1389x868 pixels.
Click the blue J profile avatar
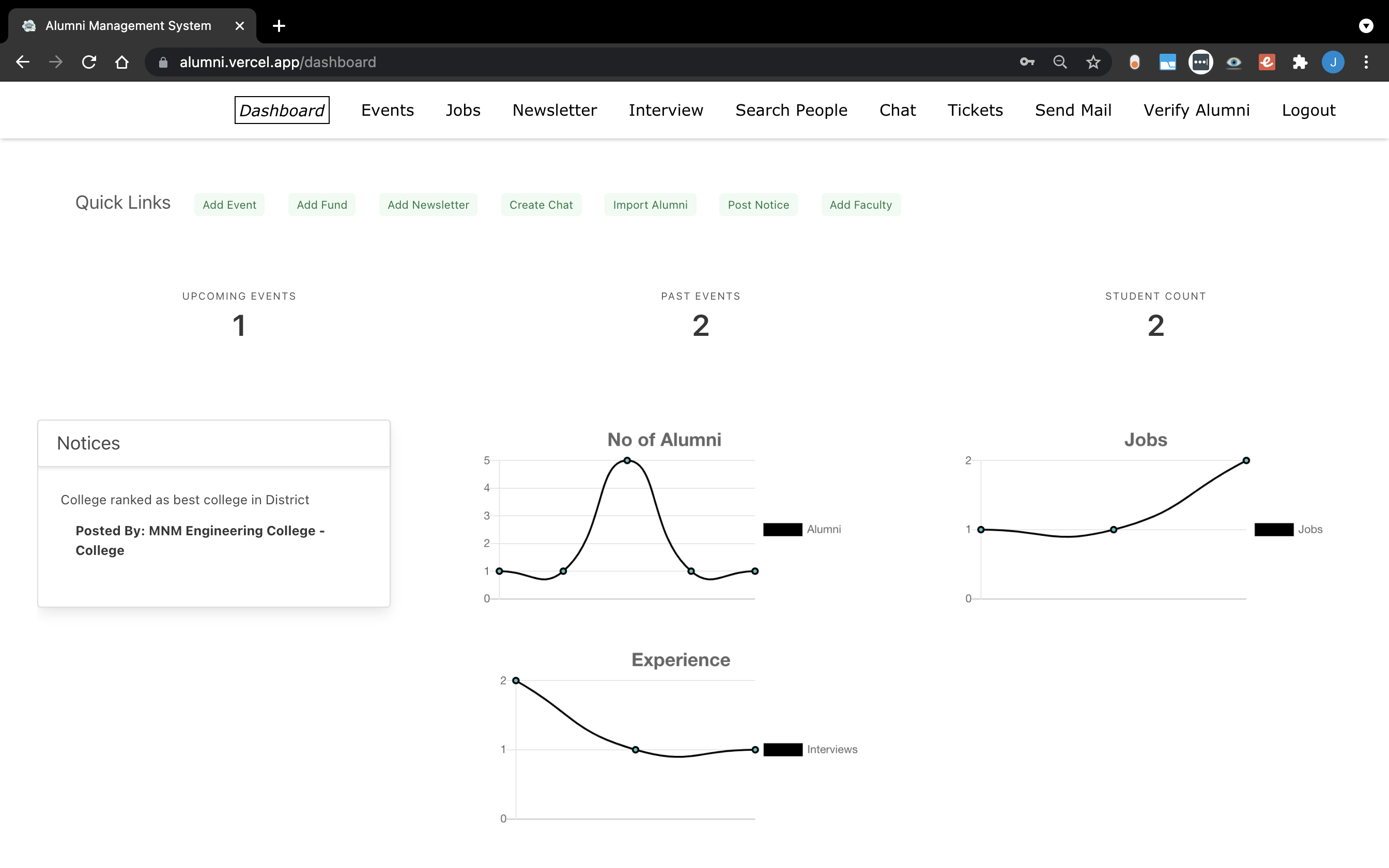[x=1333, y=62]
